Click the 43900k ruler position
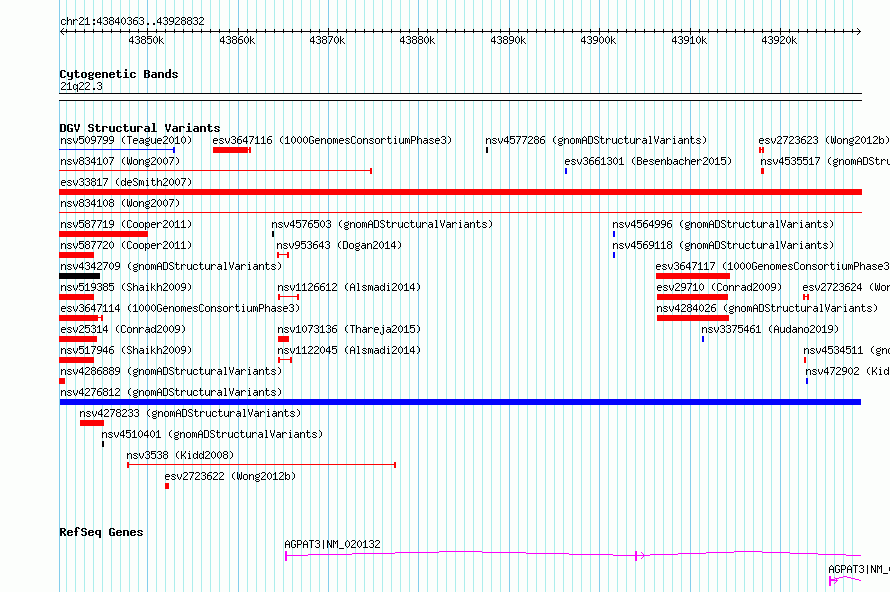Screen dimensions: 890x592 click(598, 40)
